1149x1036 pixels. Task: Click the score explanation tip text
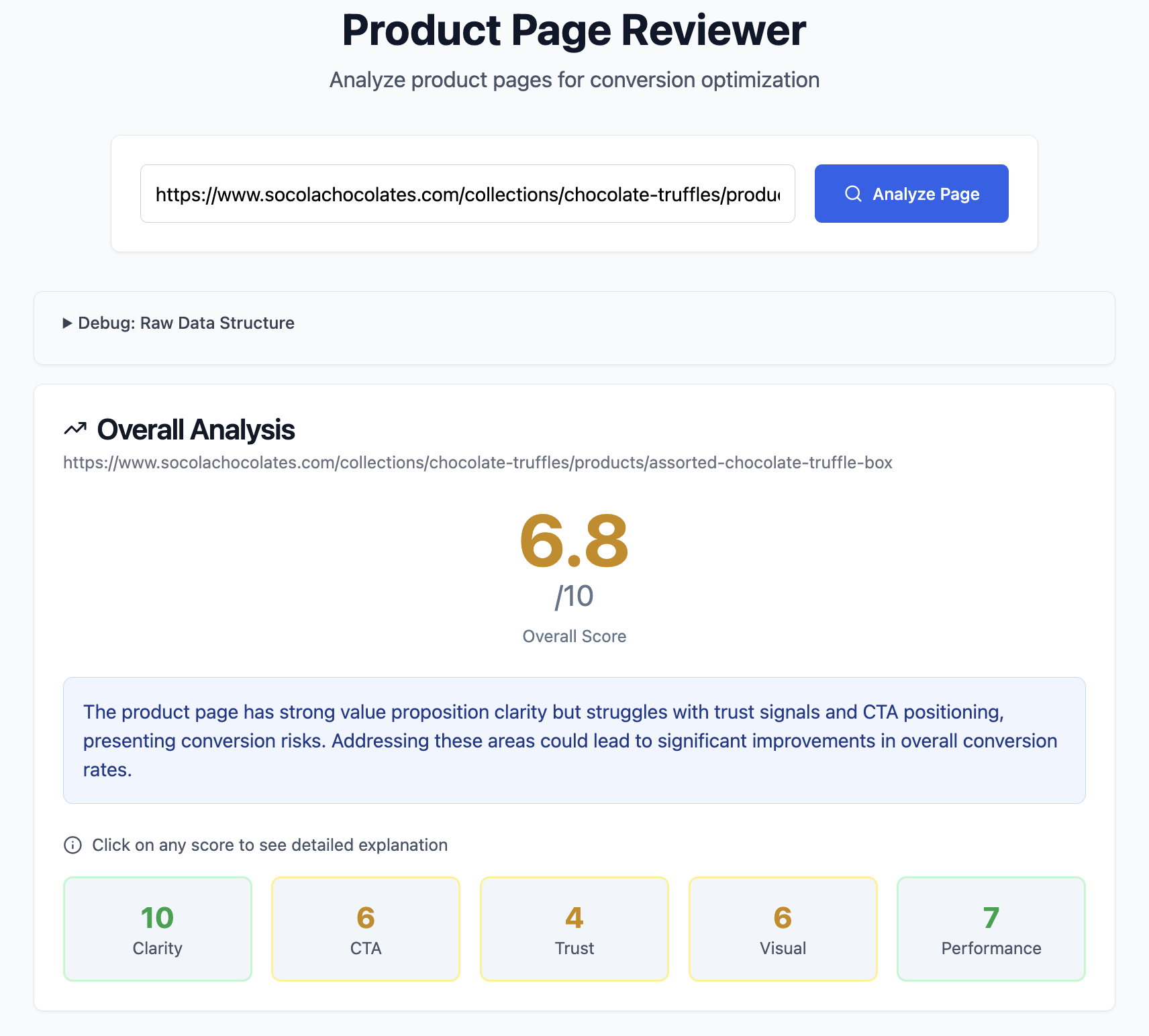(269, 845)
